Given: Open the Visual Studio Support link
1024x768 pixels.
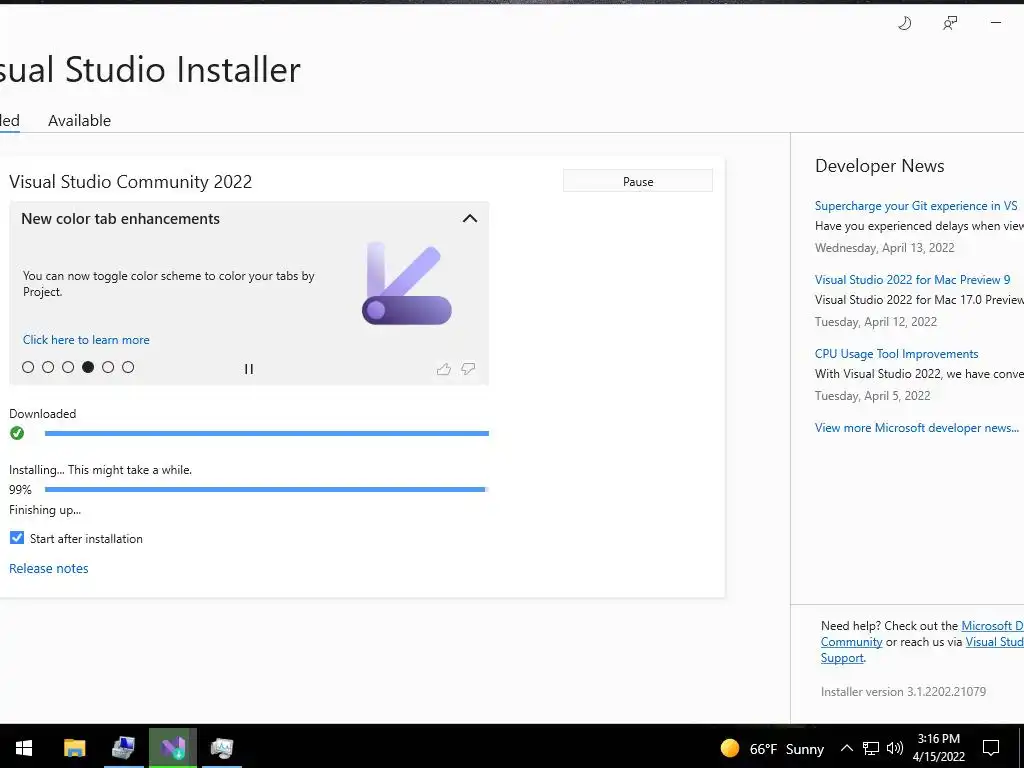Looking at the screenshot, I should pos(995,642).
